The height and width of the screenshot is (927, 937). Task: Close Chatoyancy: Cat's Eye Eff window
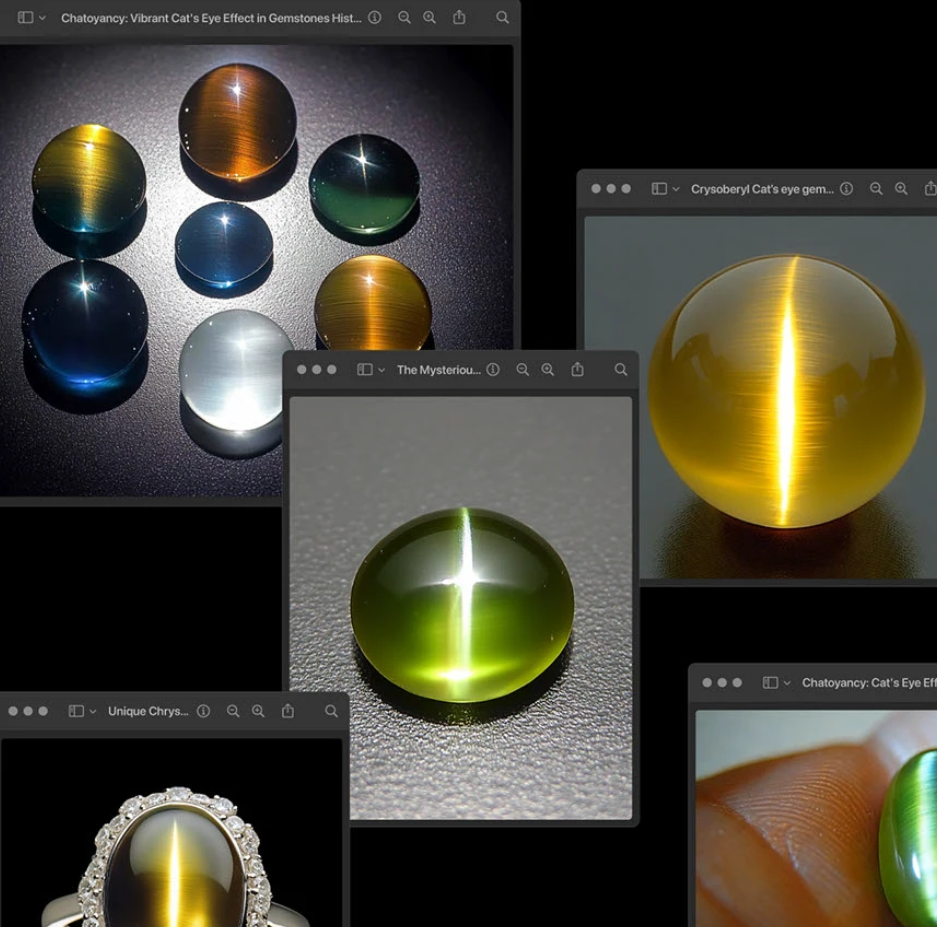(x=707, y=682)
